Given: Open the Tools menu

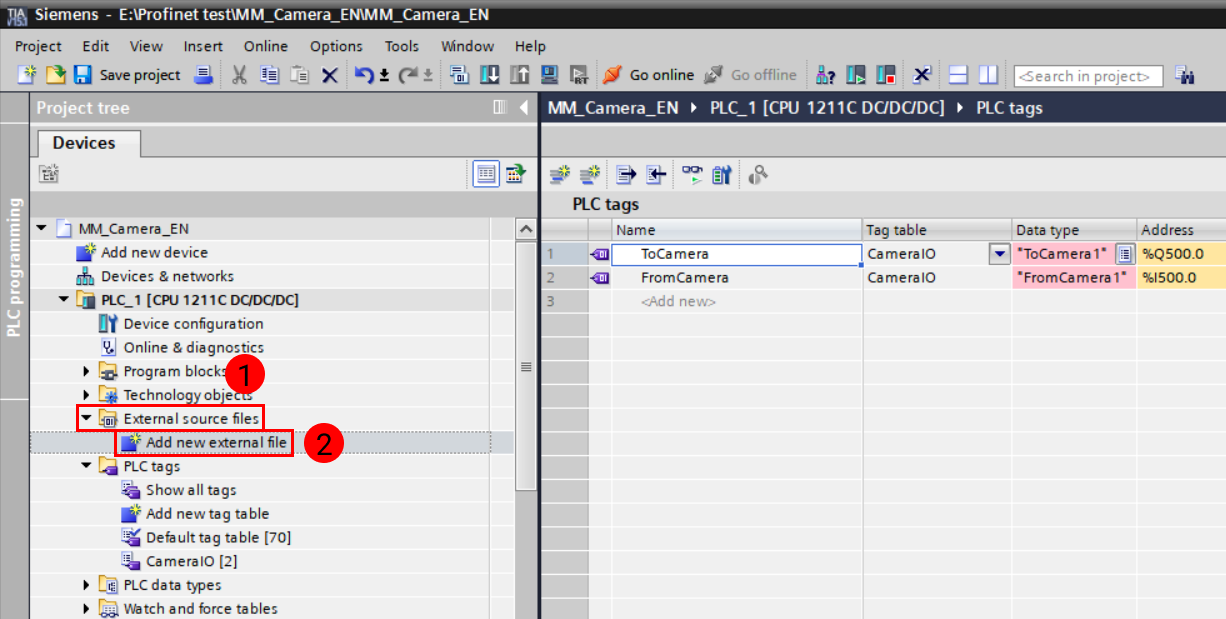Looking at the screenshot, I should 402,46.
